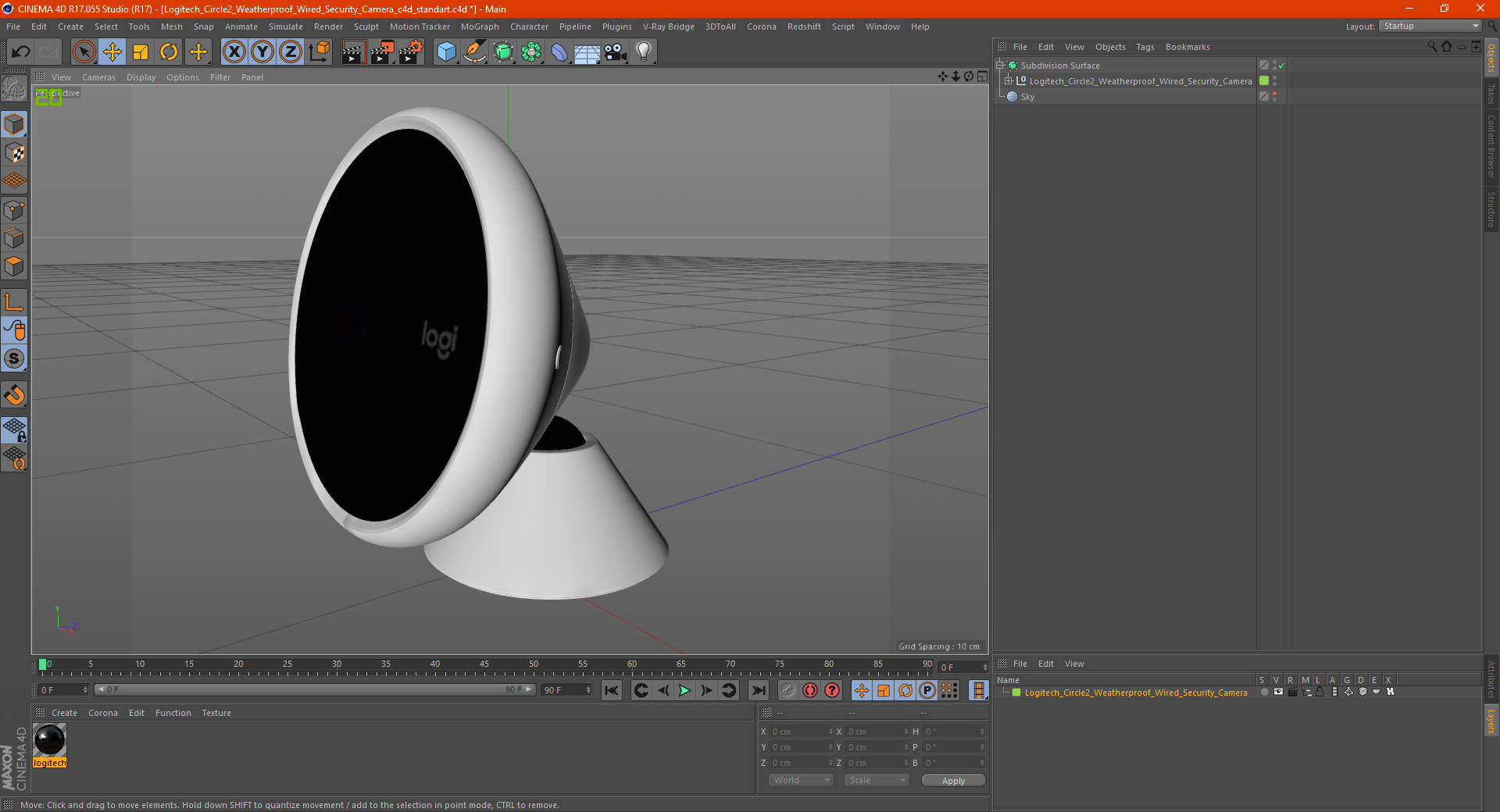The height and width of the screenshot is (812, 1500).
Task: Activate the Rotate tool in top toolbar
Action: (x=169, y=52)
